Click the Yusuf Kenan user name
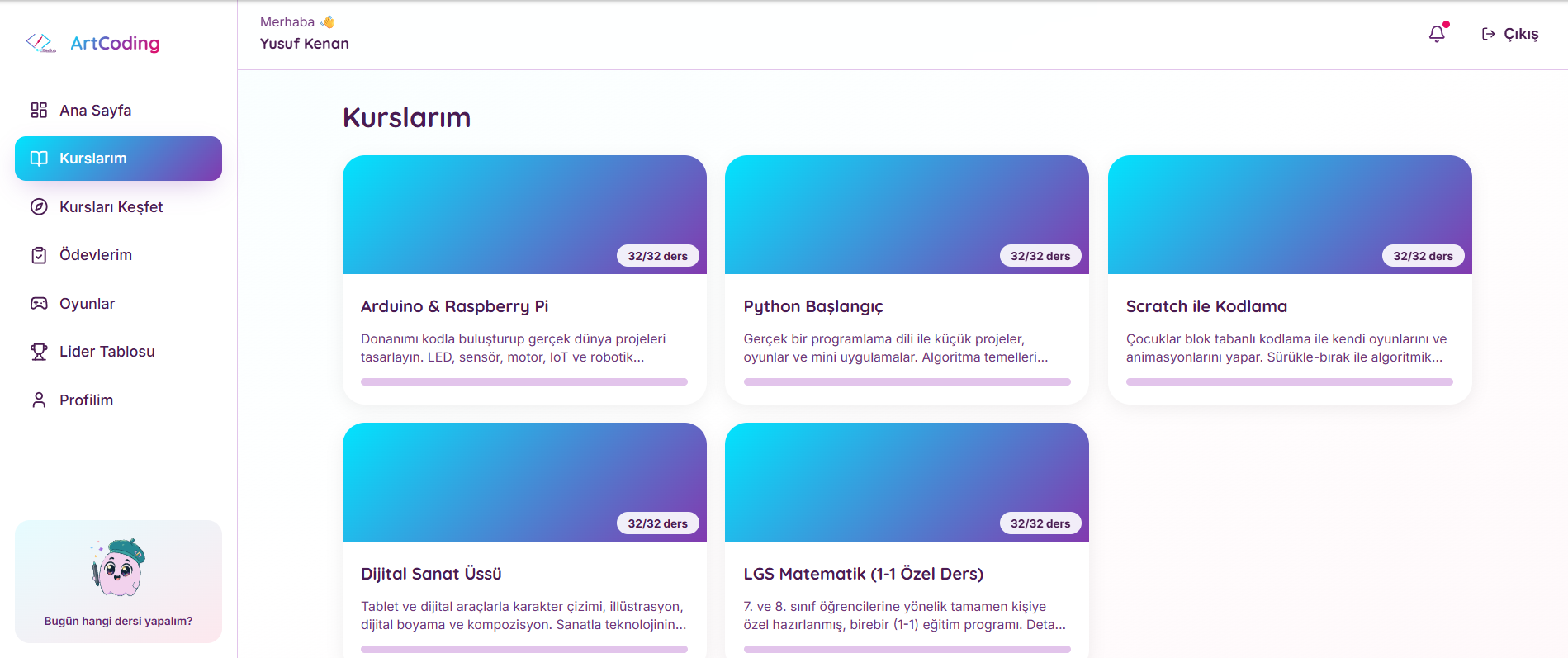1568x658 pixels. point(305,44)
